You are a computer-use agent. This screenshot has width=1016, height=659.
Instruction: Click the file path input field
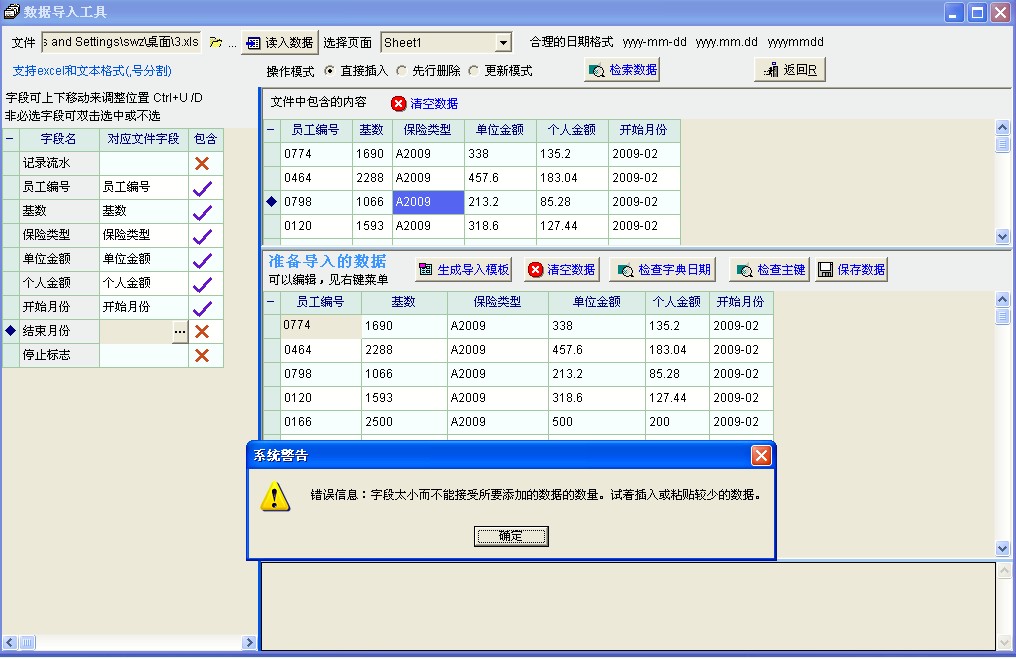pos(120,43)
